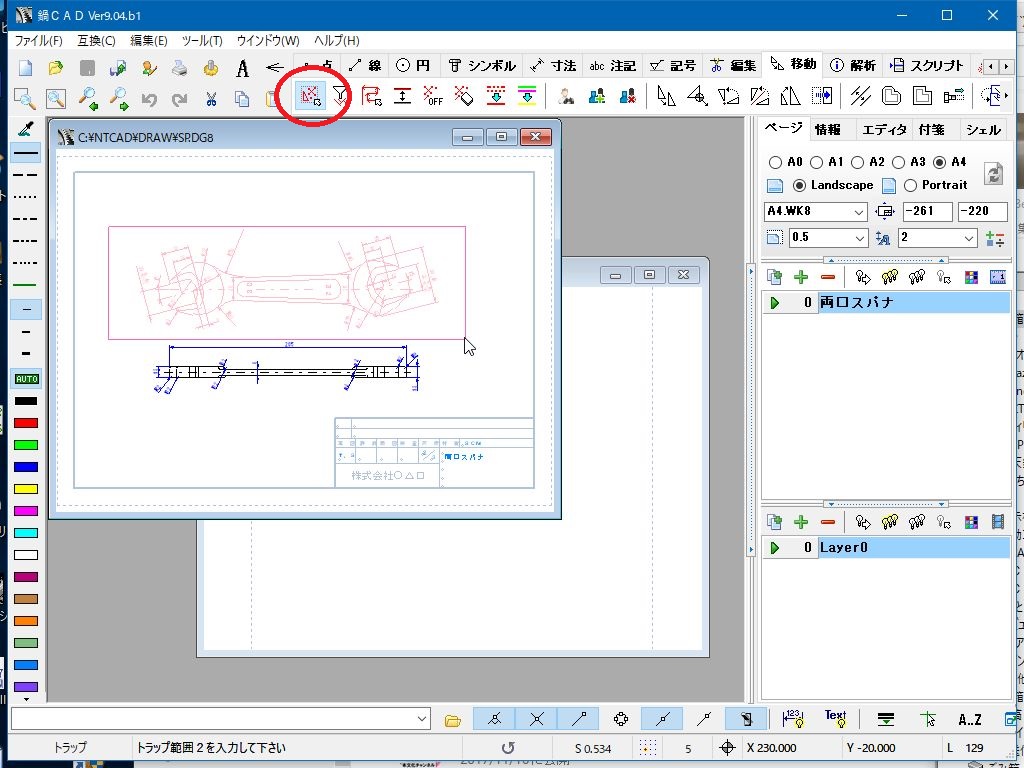Toggle the endpoint snap button in bottom bar
Image resolution: width=1024 pixels, height=768 pixels.
point(579,719)
